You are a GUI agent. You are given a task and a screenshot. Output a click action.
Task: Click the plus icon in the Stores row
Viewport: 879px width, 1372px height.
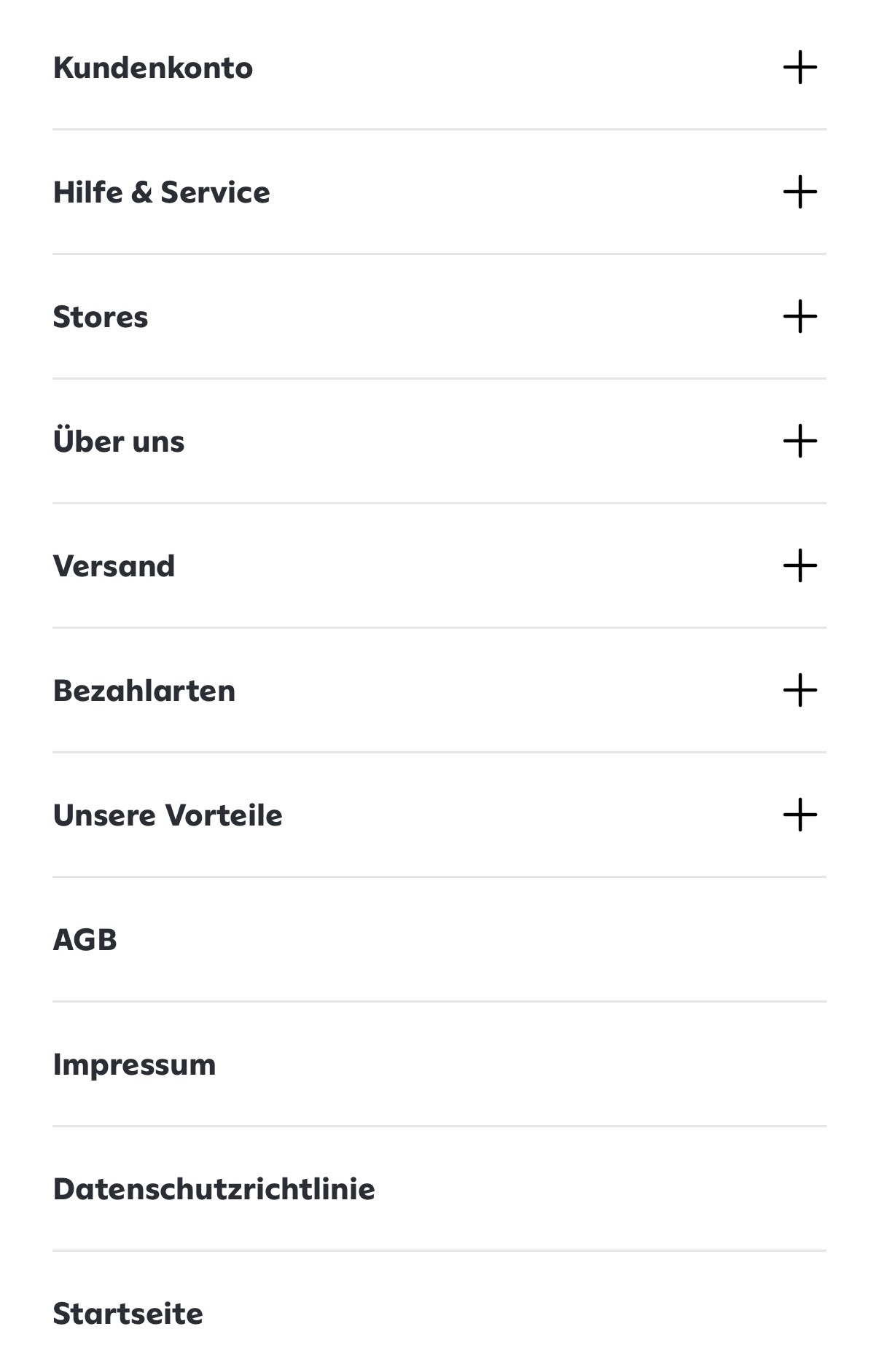point(800,316)
